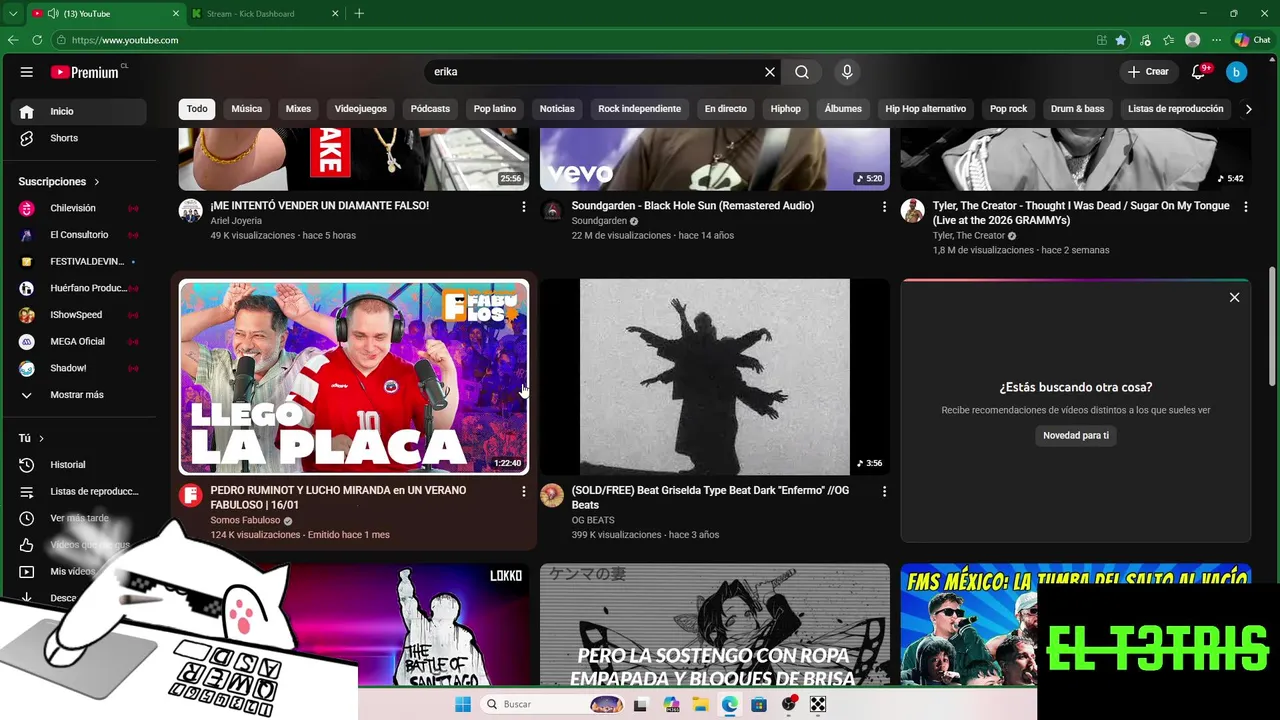The width and height of the screenshot is (1280, 720).
Task: Open Chilevisión subscription channel
Action: click(x=80, y=208)
